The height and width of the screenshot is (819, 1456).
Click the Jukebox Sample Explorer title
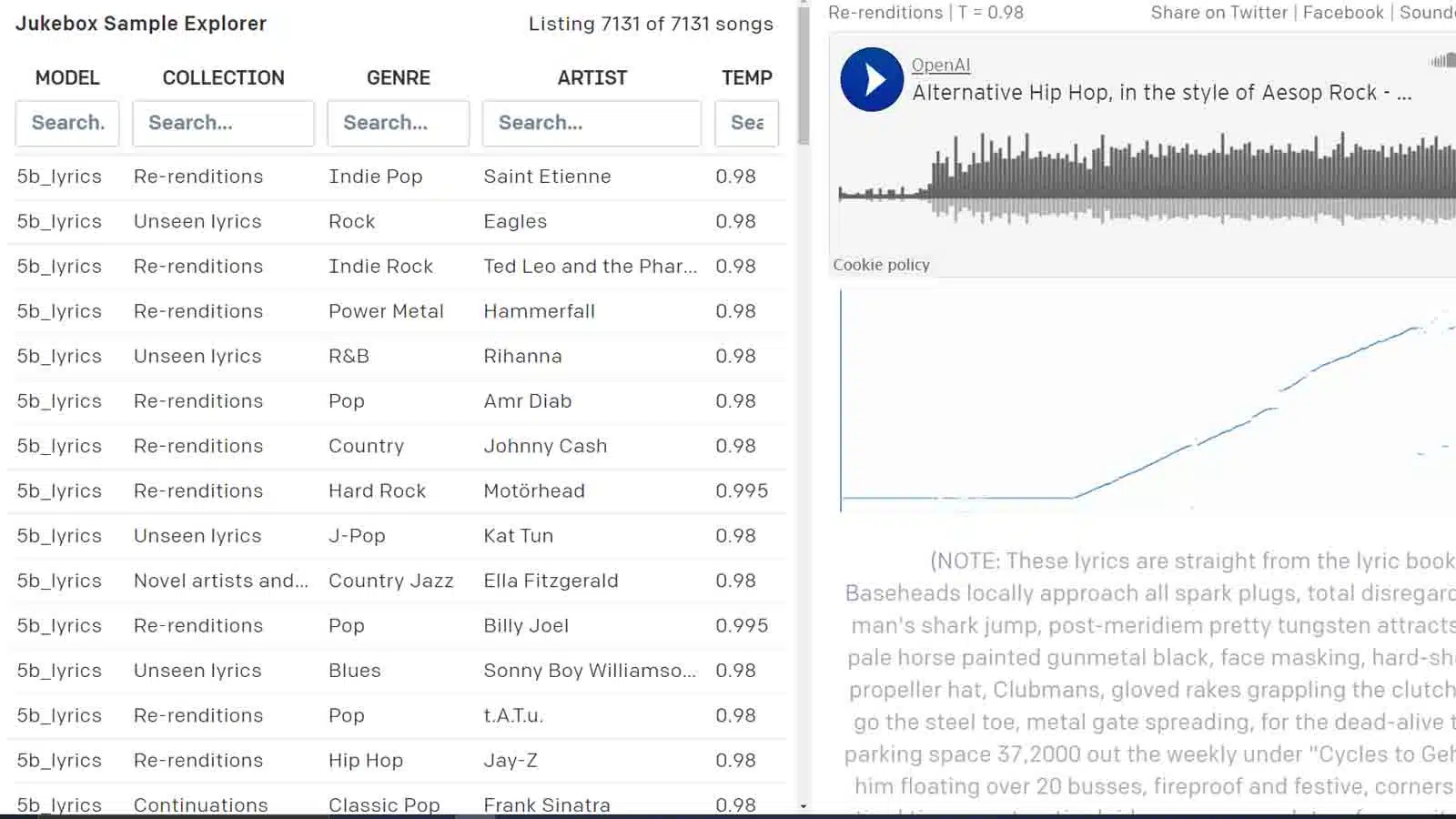tap(140, 24)
